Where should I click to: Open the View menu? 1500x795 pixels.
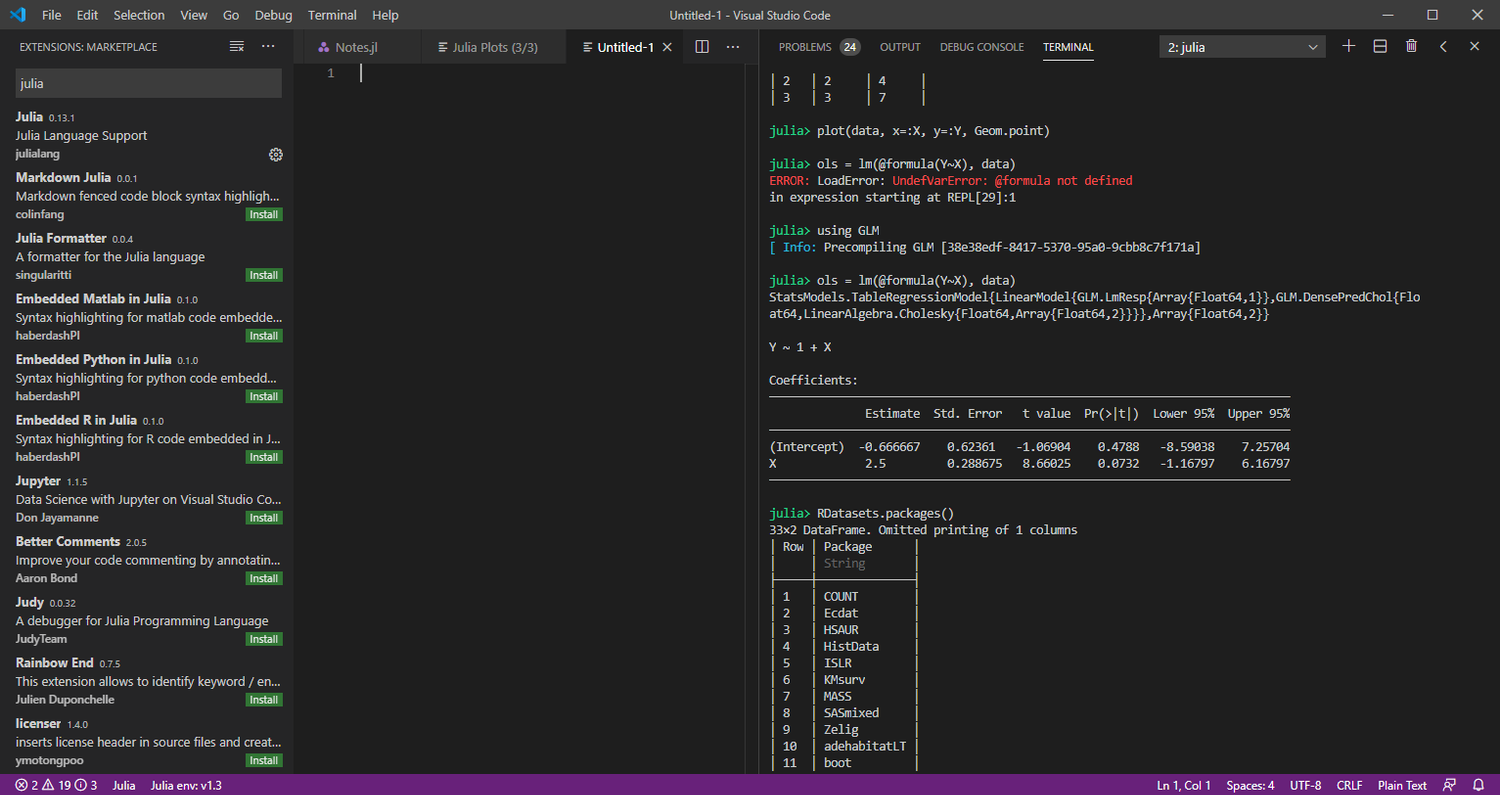pyautogui.click(x=194, y=15)
